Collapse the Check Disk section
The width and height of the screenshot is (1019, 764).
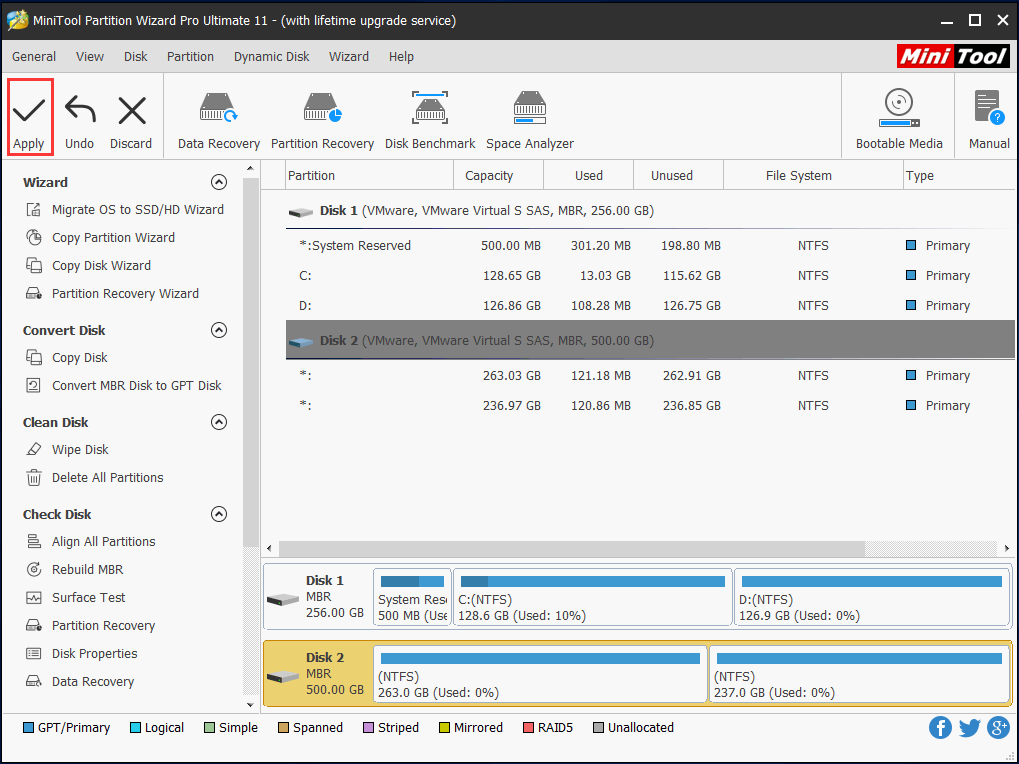[219, 514]
